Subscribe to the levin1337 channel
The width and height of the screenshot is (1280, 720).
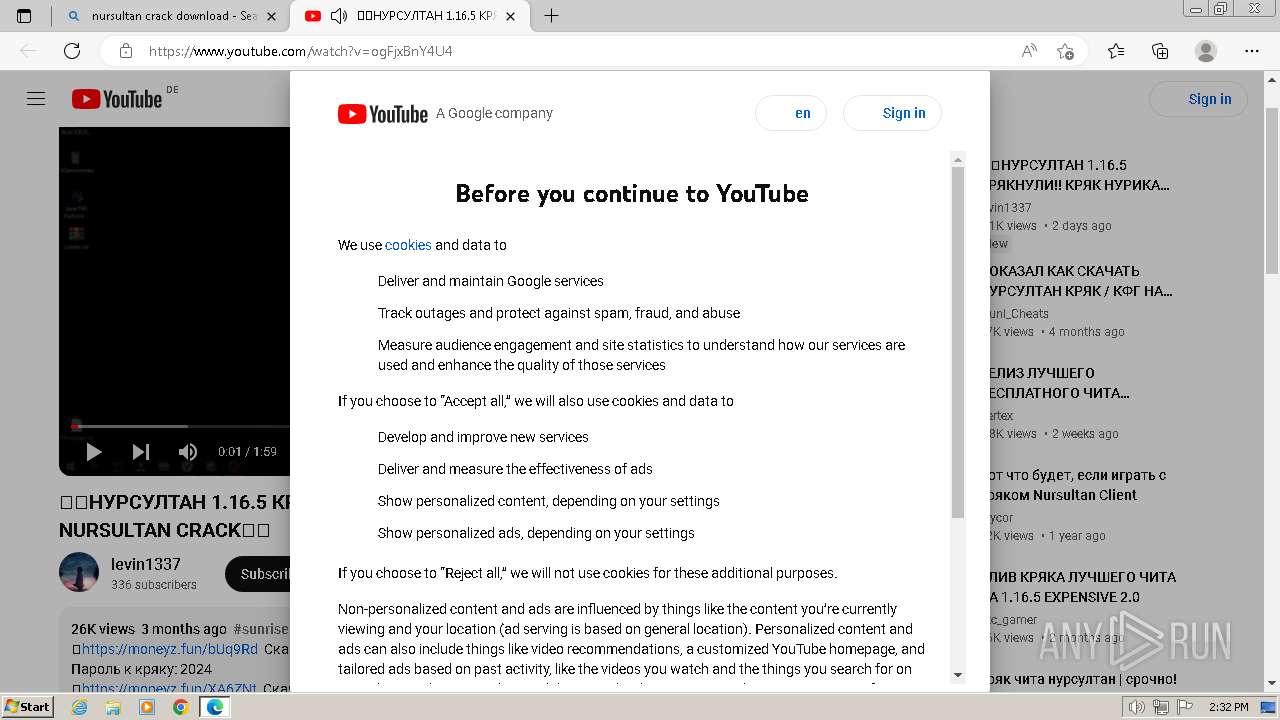coord(258,574)
